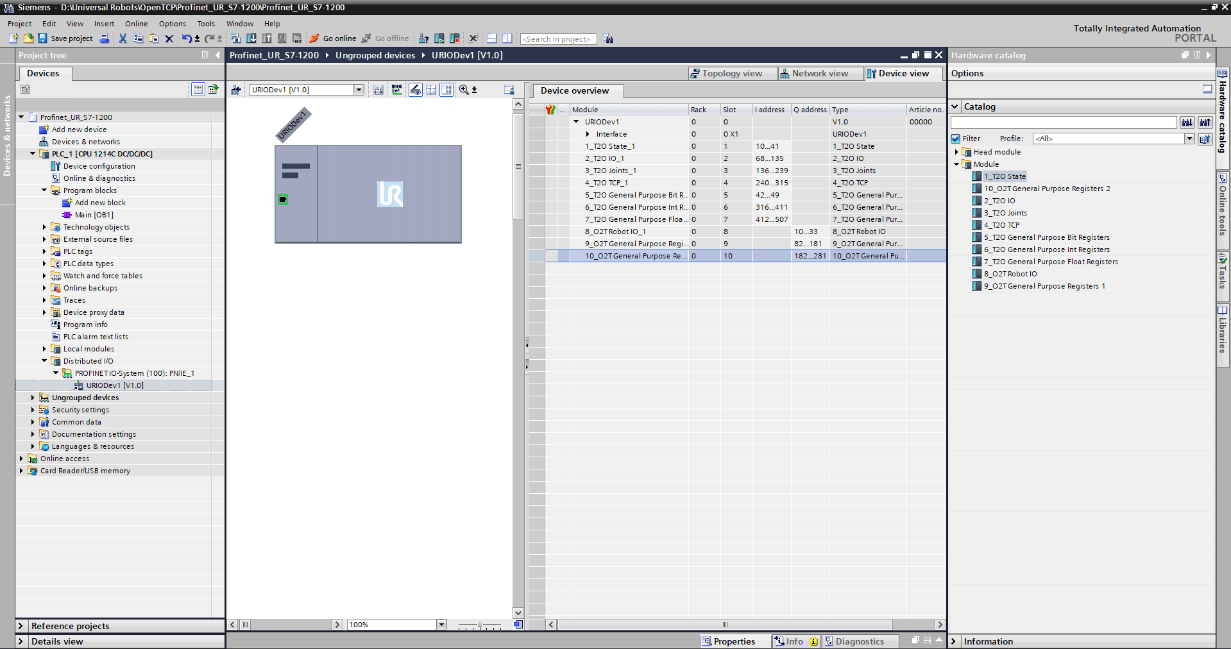Viewport: 1231px width, 649px height.
Task: Click the Print icon in the toolbar
Action: (x=104, y=38)
